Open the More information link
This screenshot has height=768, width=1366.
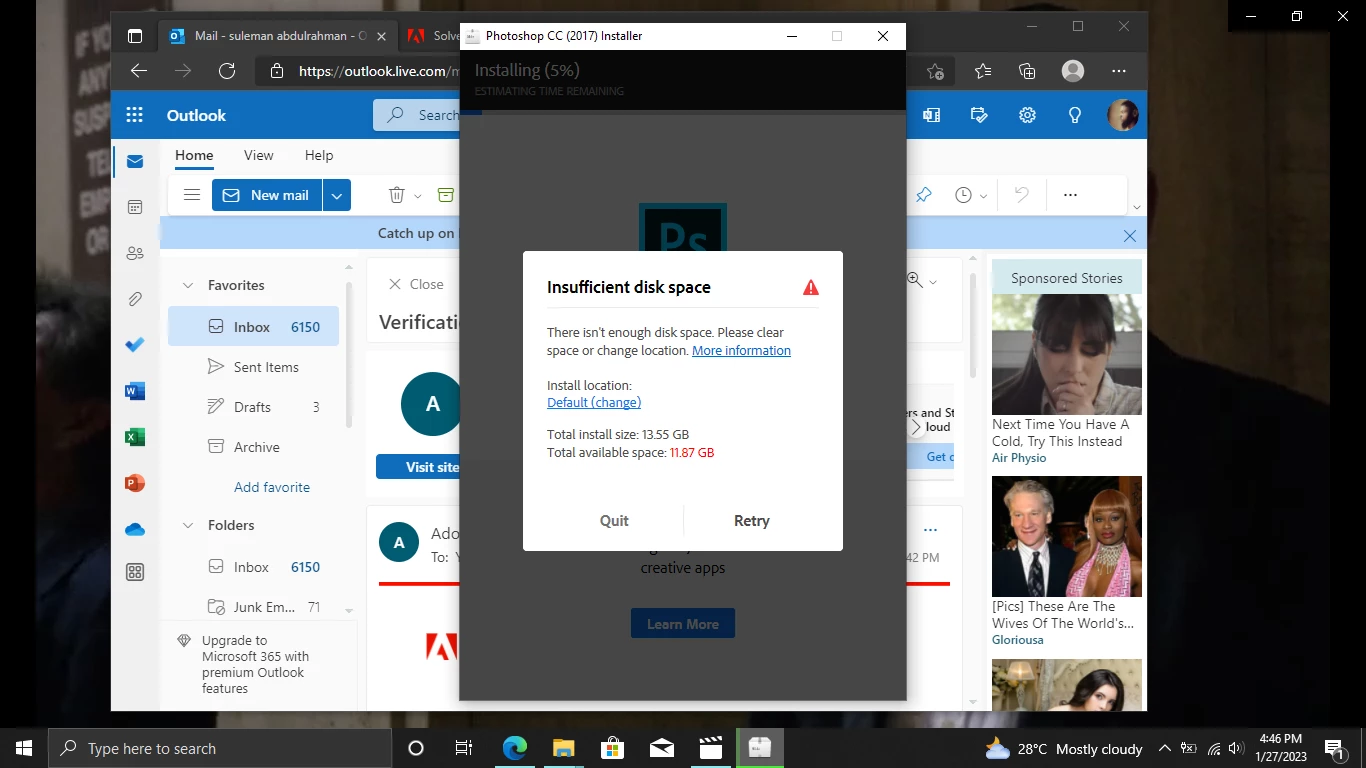pyautogui.click(x=741, y=351)
